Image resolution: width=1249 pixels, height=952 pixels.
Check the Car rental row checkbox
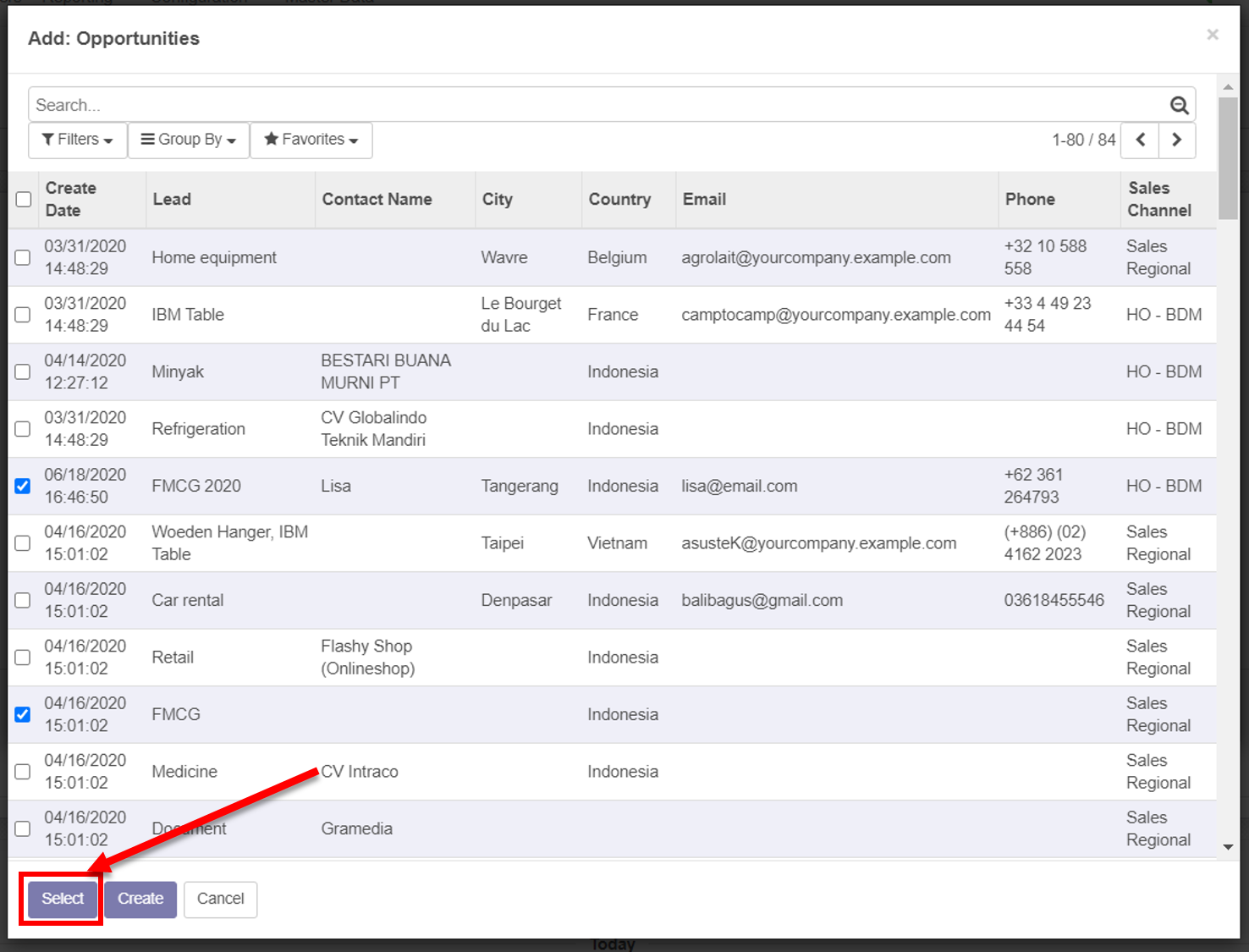pos(23,600)
